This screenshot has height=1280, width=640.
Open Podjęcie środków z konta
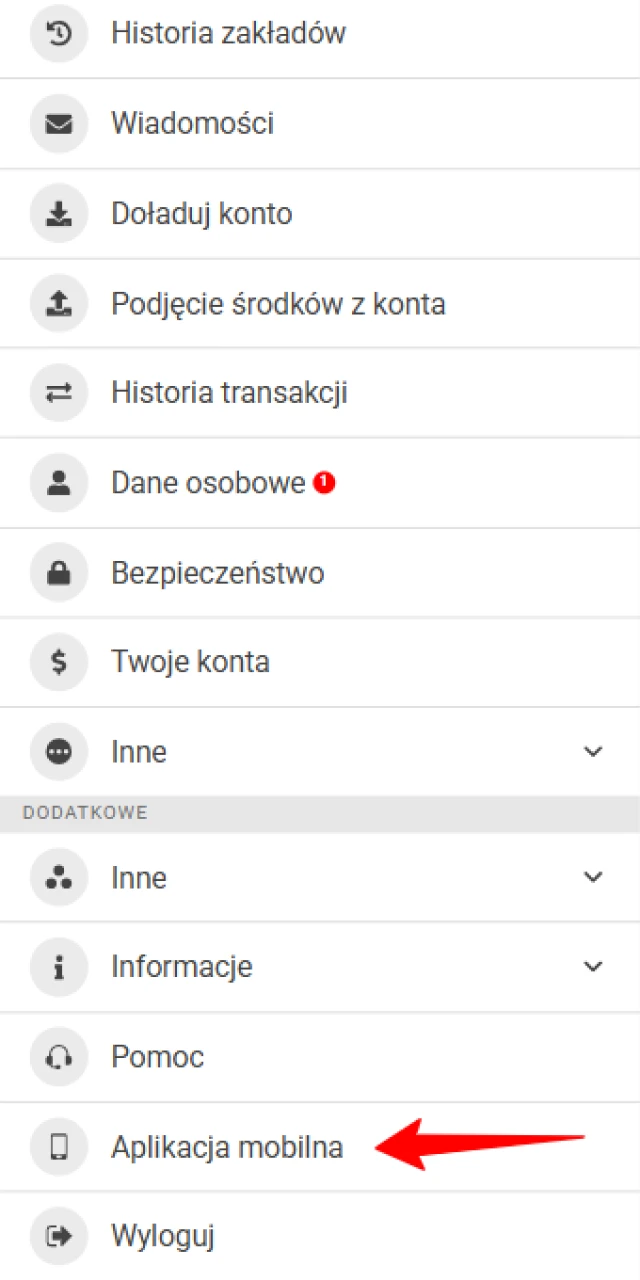[278, 303]
